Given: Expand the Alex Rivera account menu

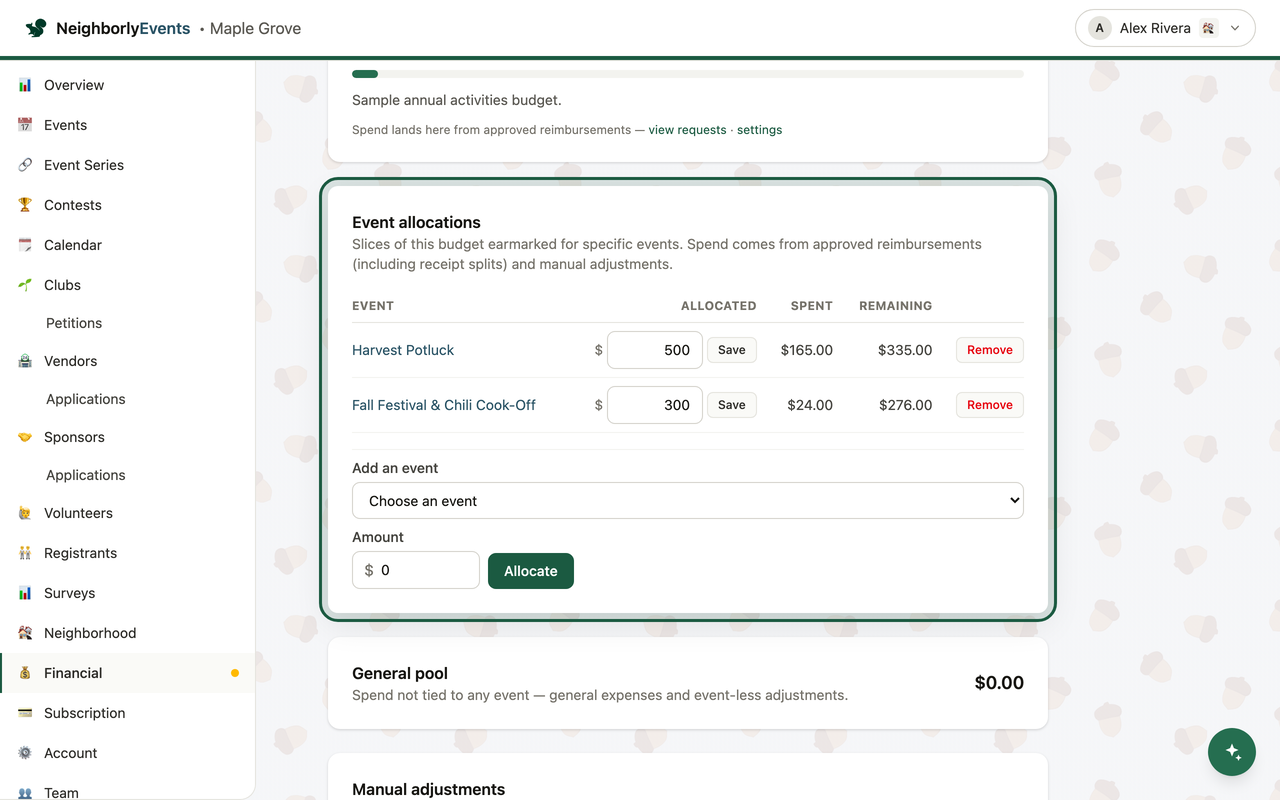Looking at the screenshot, I should 1165,28.
